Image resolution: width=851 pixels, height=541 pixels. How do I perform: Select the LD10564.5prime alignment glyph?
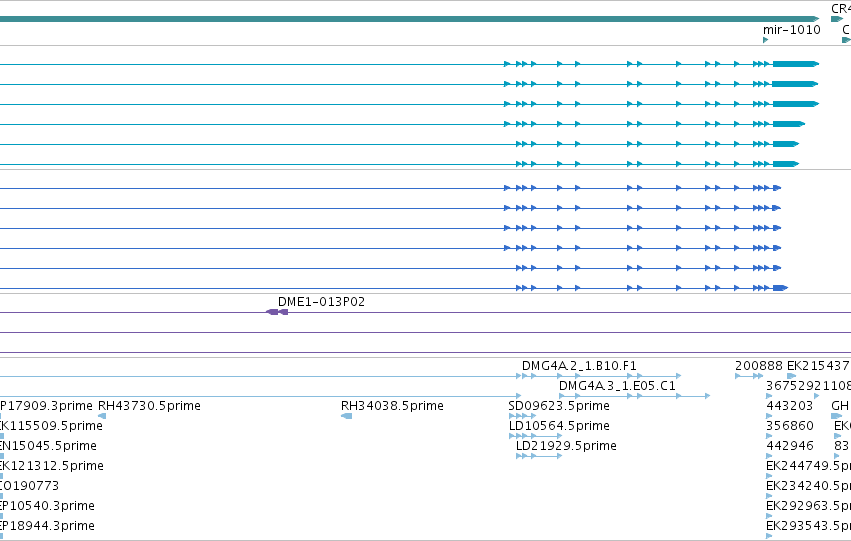coord(535,436)
